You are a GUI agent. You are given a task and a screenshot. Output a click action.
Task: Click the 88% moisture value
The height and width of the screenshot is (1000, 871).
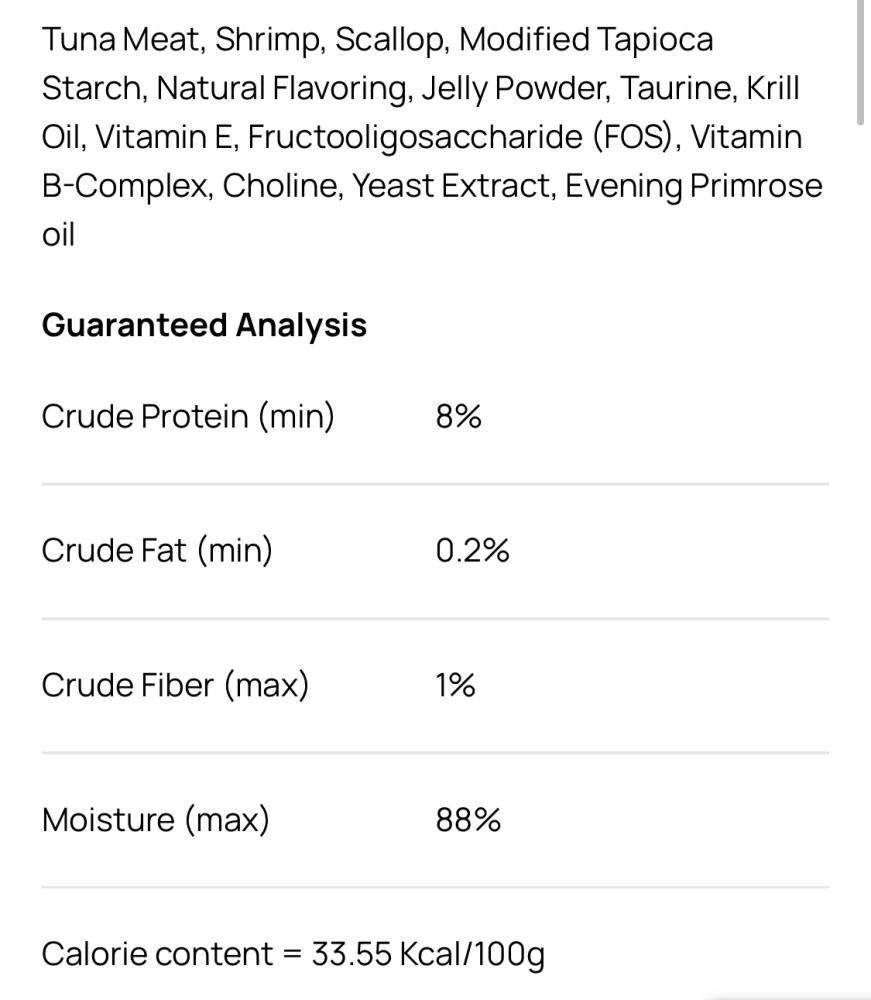(468, 820)
